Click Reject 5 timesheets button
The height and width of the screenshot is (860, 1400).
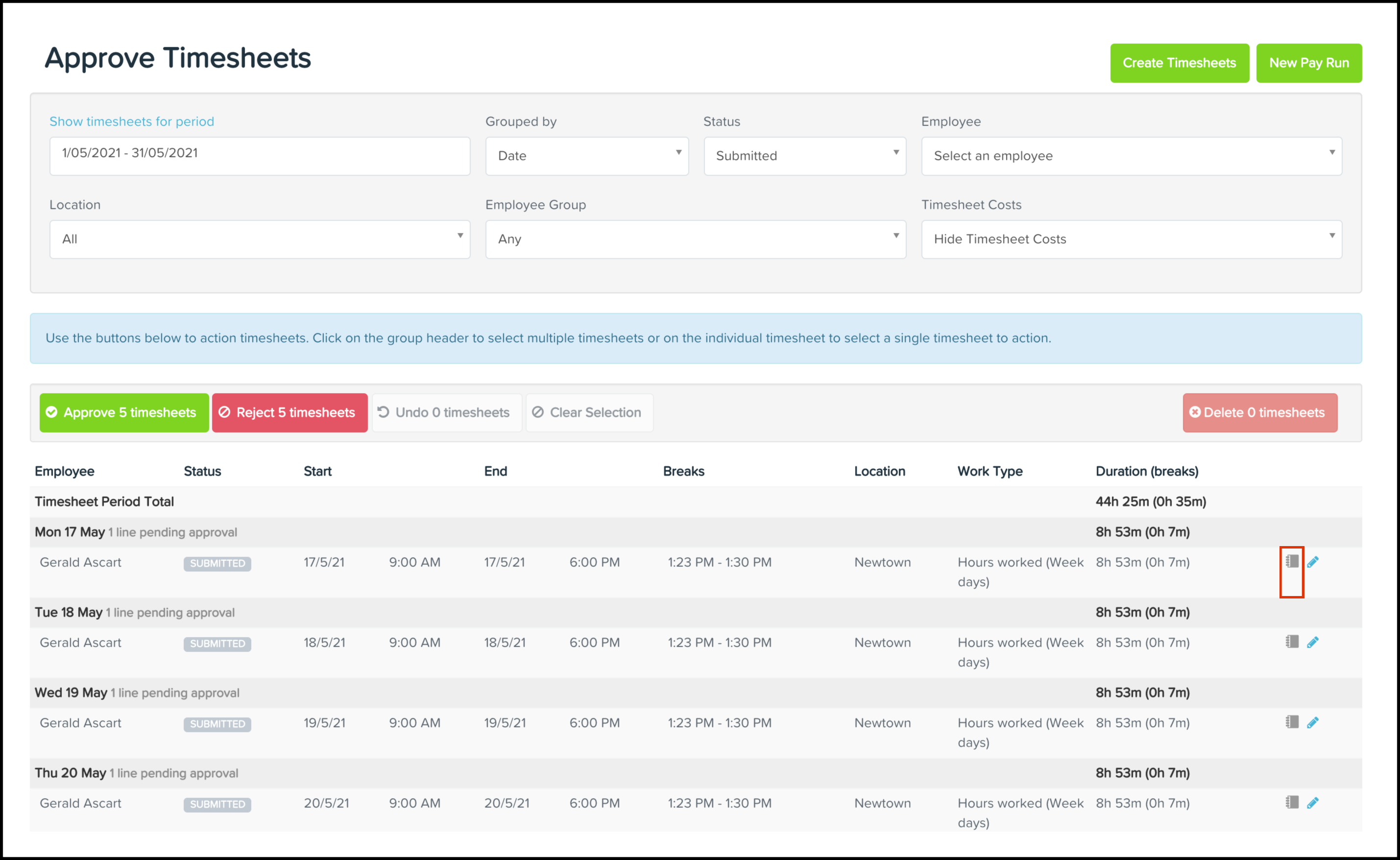290,412
